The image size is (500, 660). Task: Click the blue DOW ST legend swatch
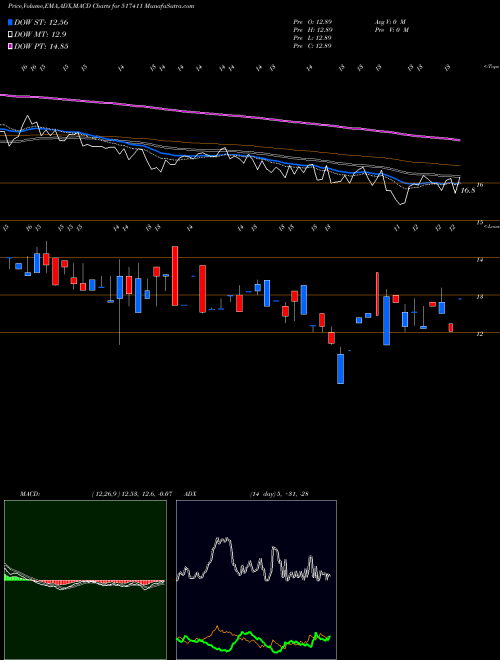pyautogui.click(x=10, y=22)
